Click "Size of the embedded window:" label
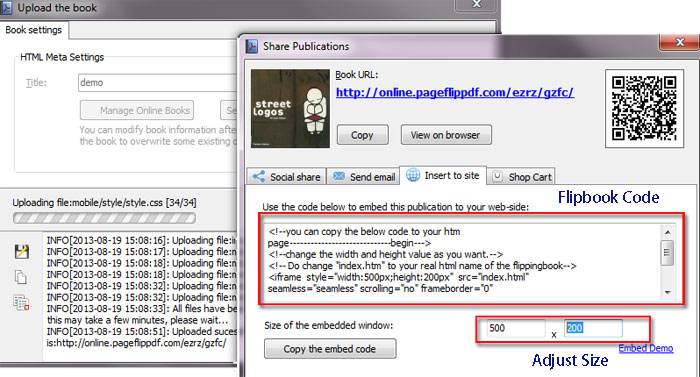This screenshot has width=700, height=377. pos(329,325)
